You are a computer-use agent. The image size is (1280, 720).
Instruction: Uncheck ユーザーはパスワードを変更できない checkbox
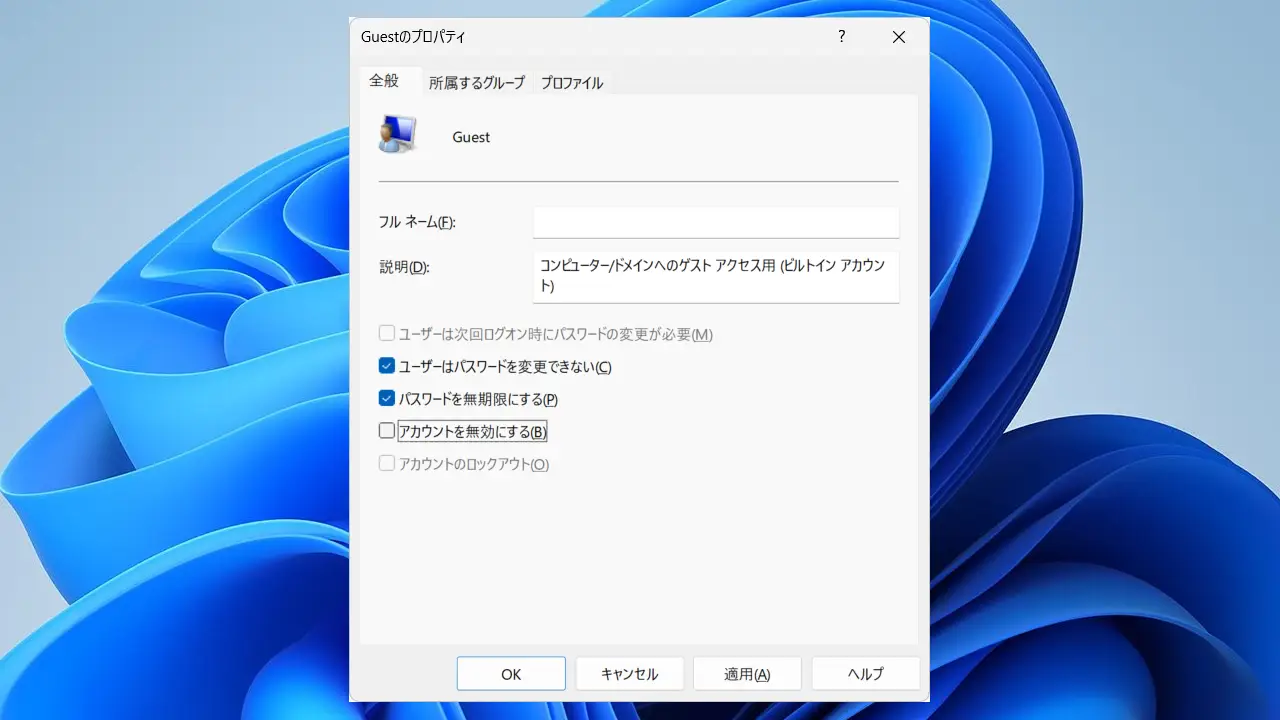pos(387,366)
